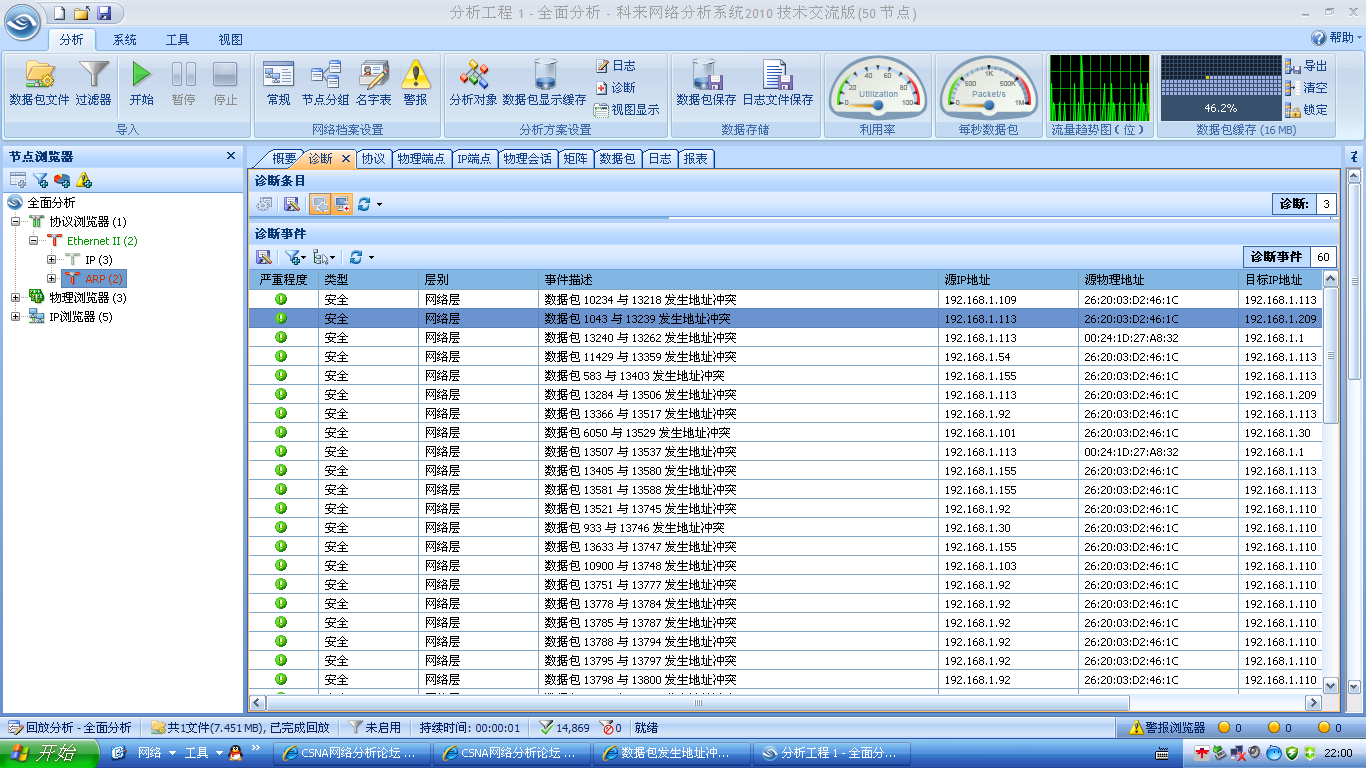This screenshot has height=768, width=1366.
Task: Open the 系统 ribbon tab
Action: (x=125, y=40)
